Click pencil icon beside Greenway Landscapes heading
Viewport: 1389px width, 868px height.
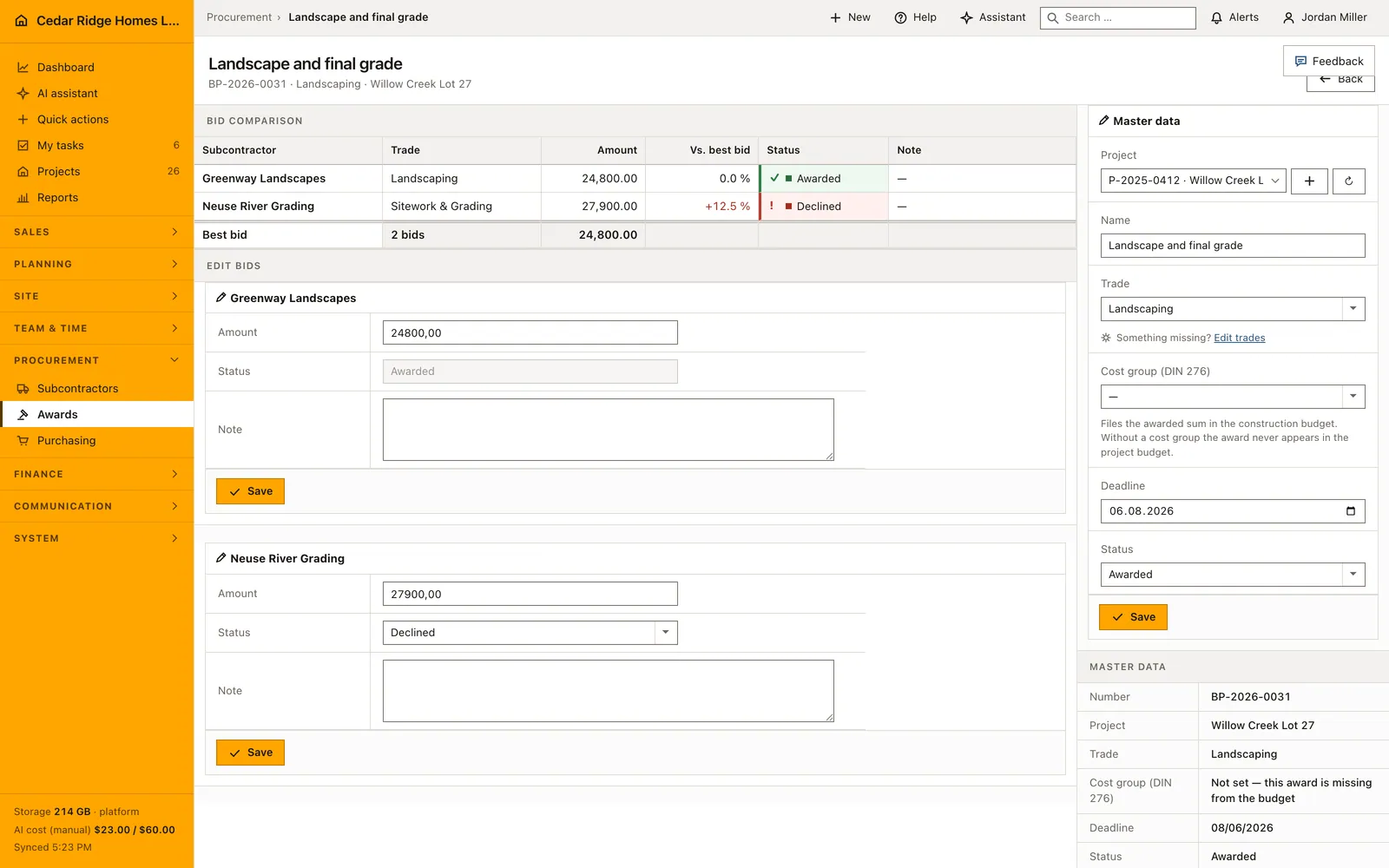click(221, 298)
